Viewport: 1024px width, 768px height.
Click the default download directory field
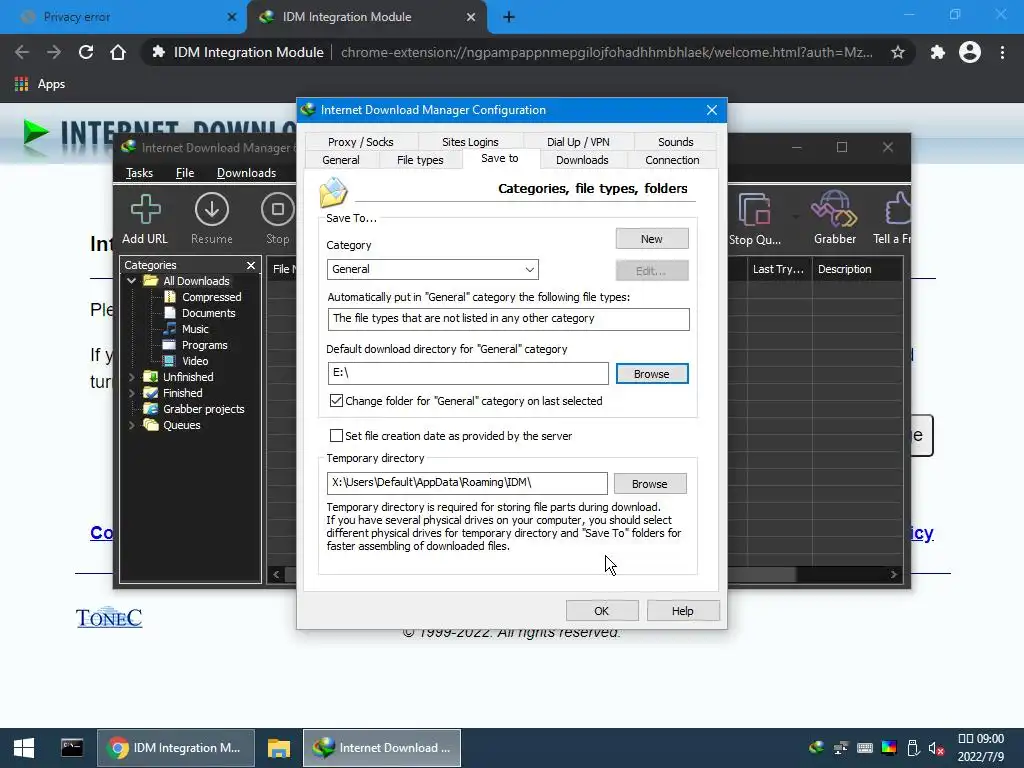click(x=468, y=373)
